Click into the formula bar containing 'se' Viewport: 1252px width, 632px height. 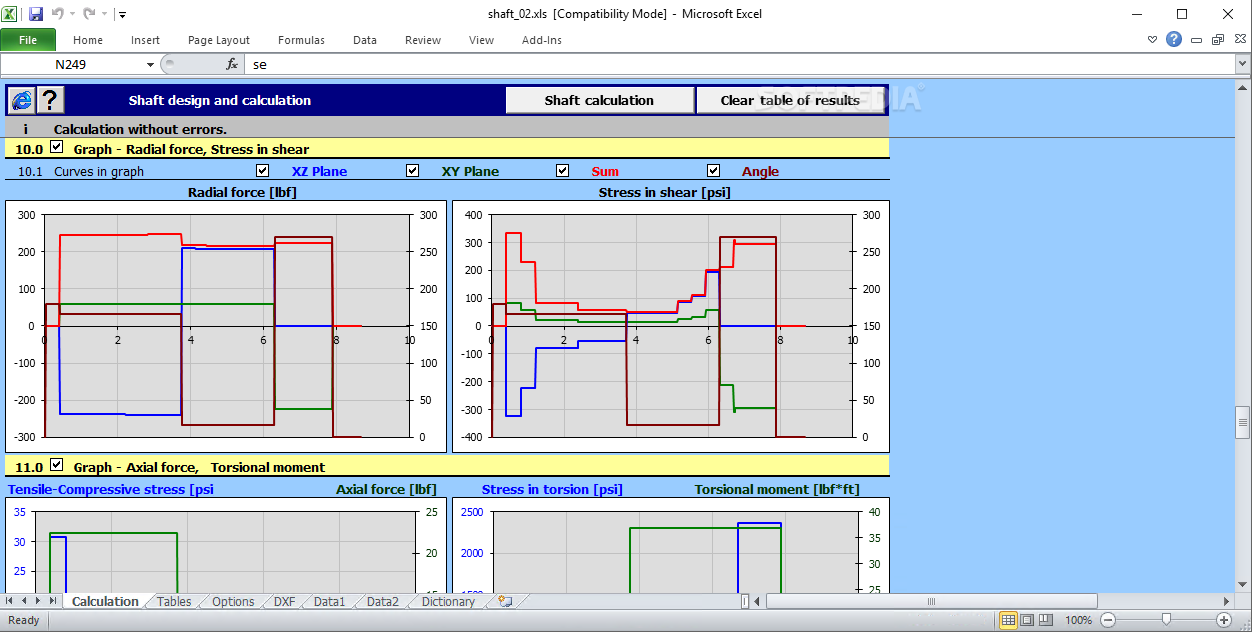pyautogui.click(x=740, y=64)
